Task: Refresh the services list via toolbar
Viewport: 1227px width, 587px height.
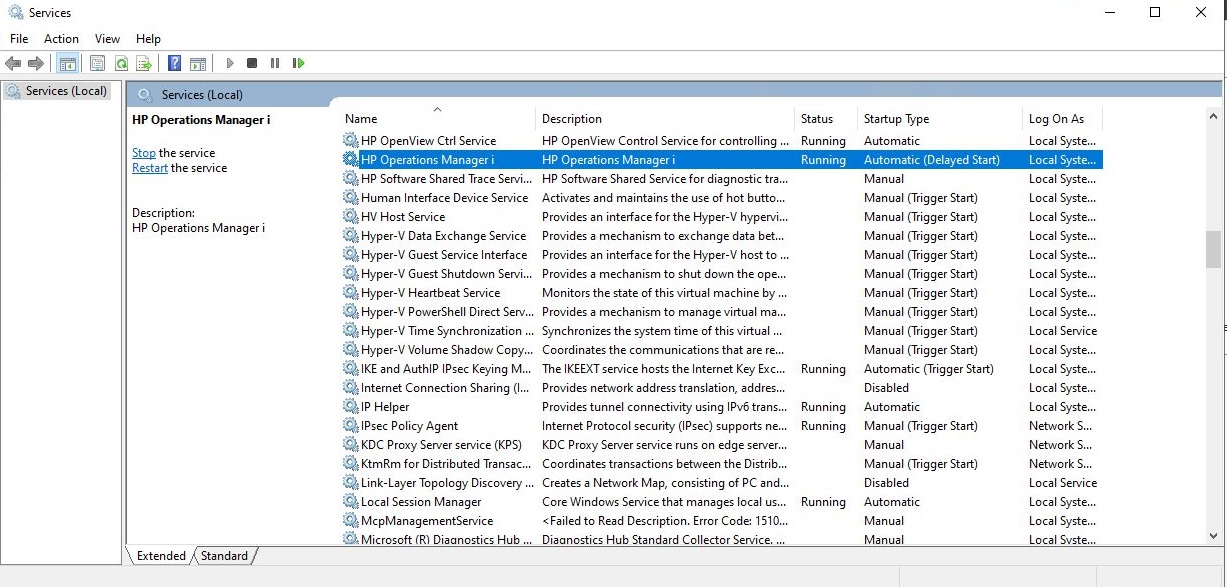Action: 120,63
